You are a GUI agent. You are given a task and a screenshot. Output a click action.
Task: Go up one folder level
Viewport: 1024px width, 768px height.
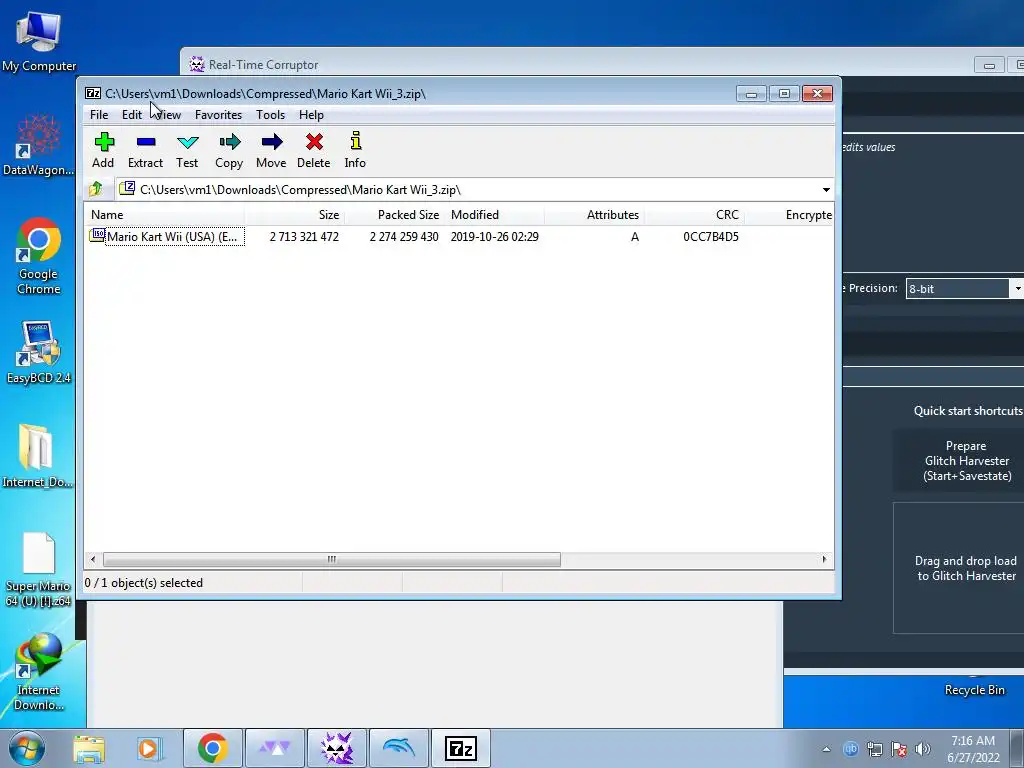(x=95, y=189)
